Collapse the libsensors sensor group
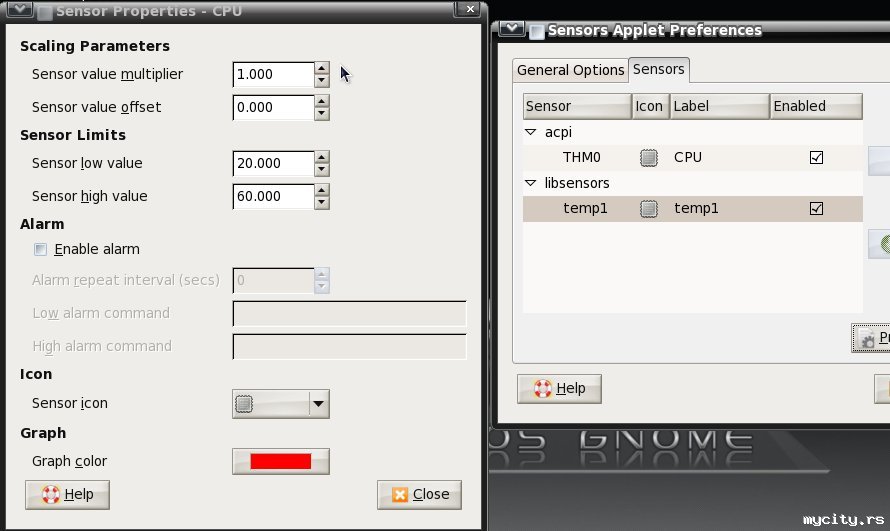 [x=531, y=183]
